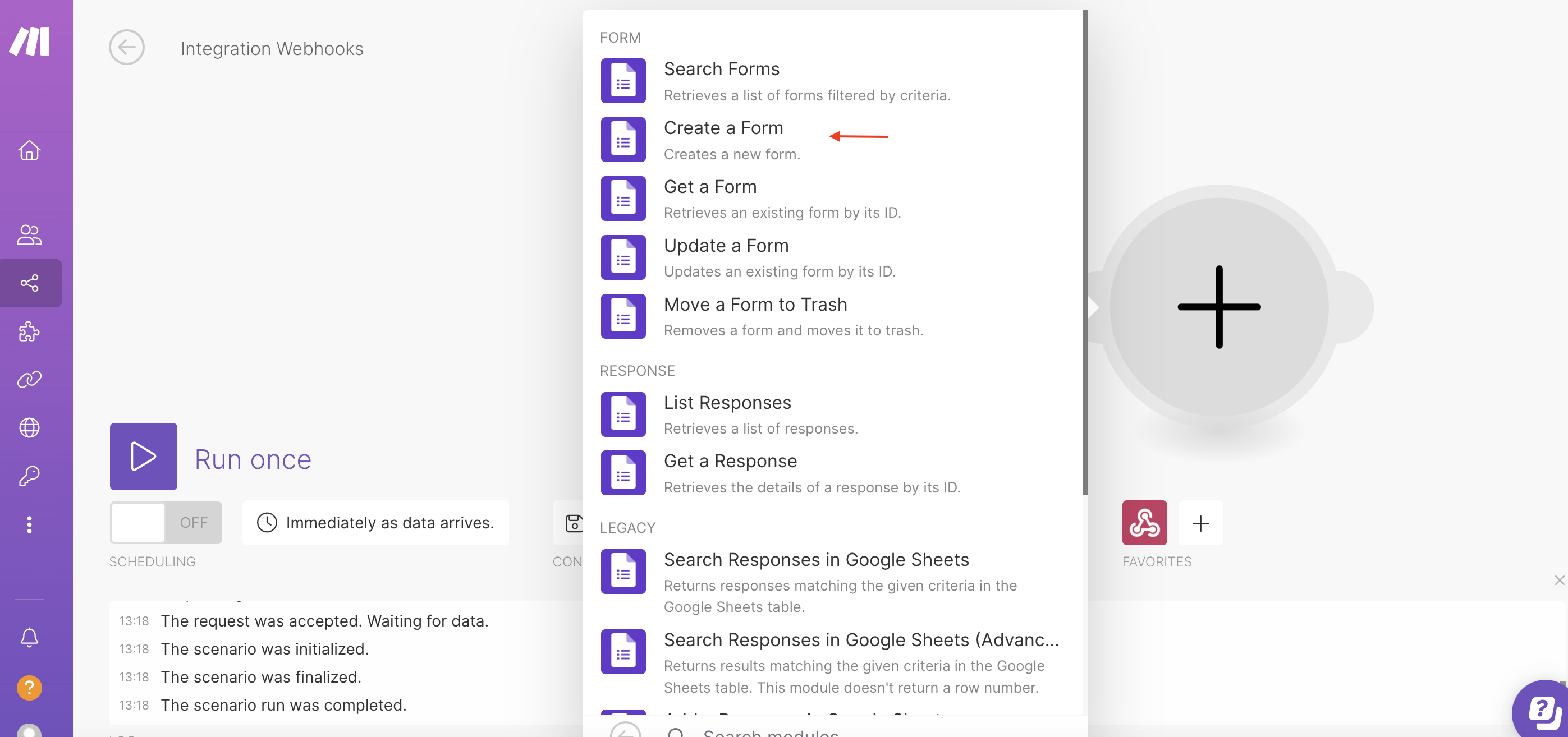Image resolution: width=1568 pixels, height=737 pixels.
Task: Select the Scenarios share icon in sidebar
Action: (x=29, y=283)
